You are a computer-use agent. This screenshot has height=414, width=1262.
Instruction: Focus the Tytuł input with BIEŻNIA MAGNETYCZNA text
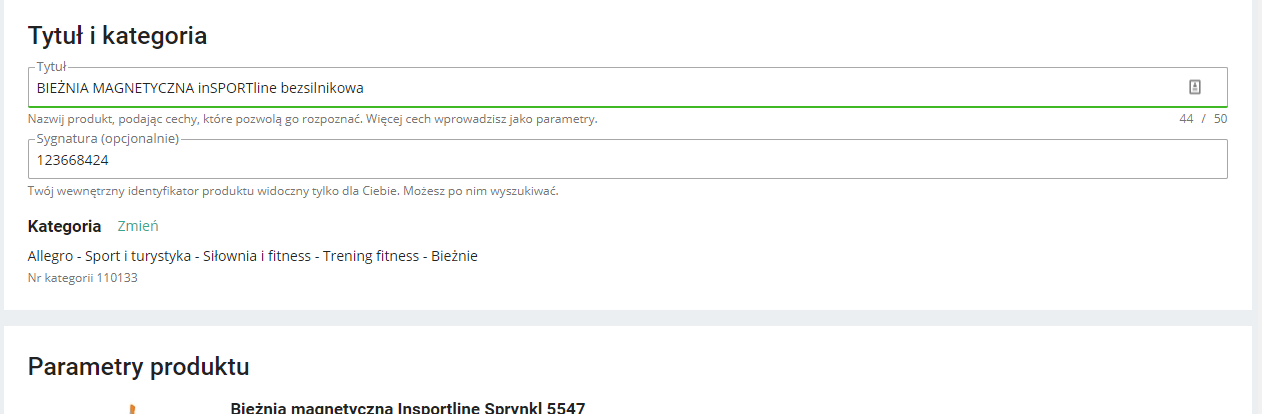coord(600,88)
